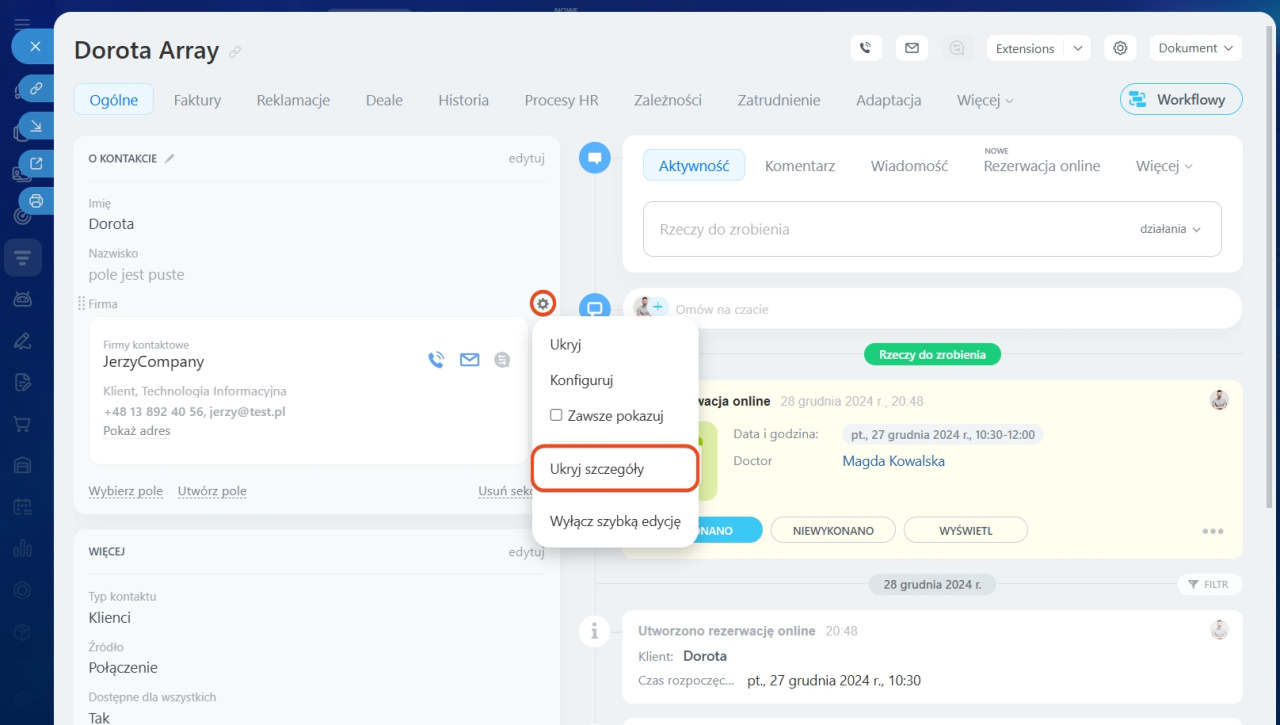Call JerzyCompany using the phone icon
Image resolution: width=1280 pixels, height=725 pixels.
tap(436, 360)
